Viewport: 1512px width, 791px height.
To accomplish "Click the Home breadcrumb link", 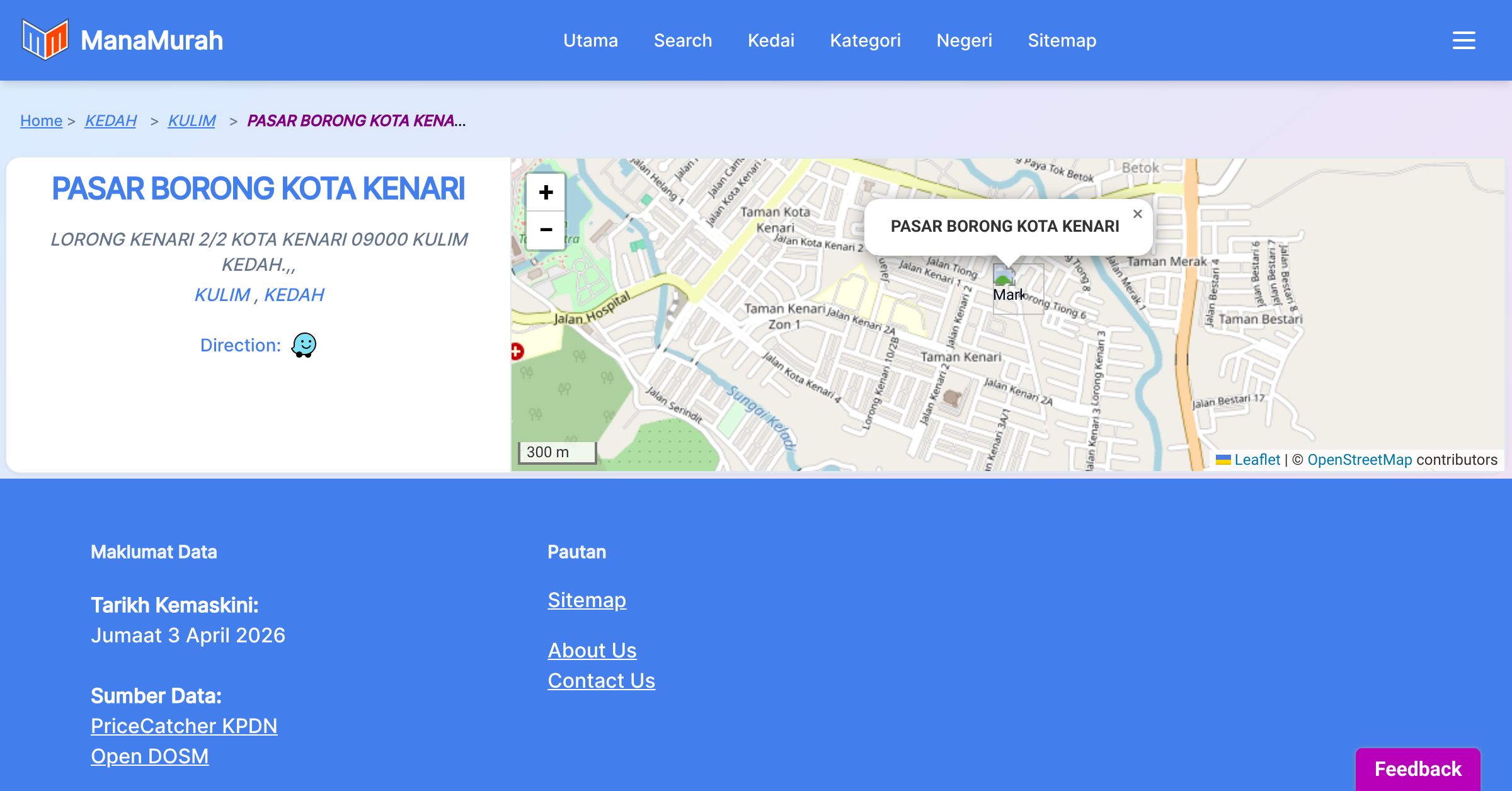I will point(41,120).
